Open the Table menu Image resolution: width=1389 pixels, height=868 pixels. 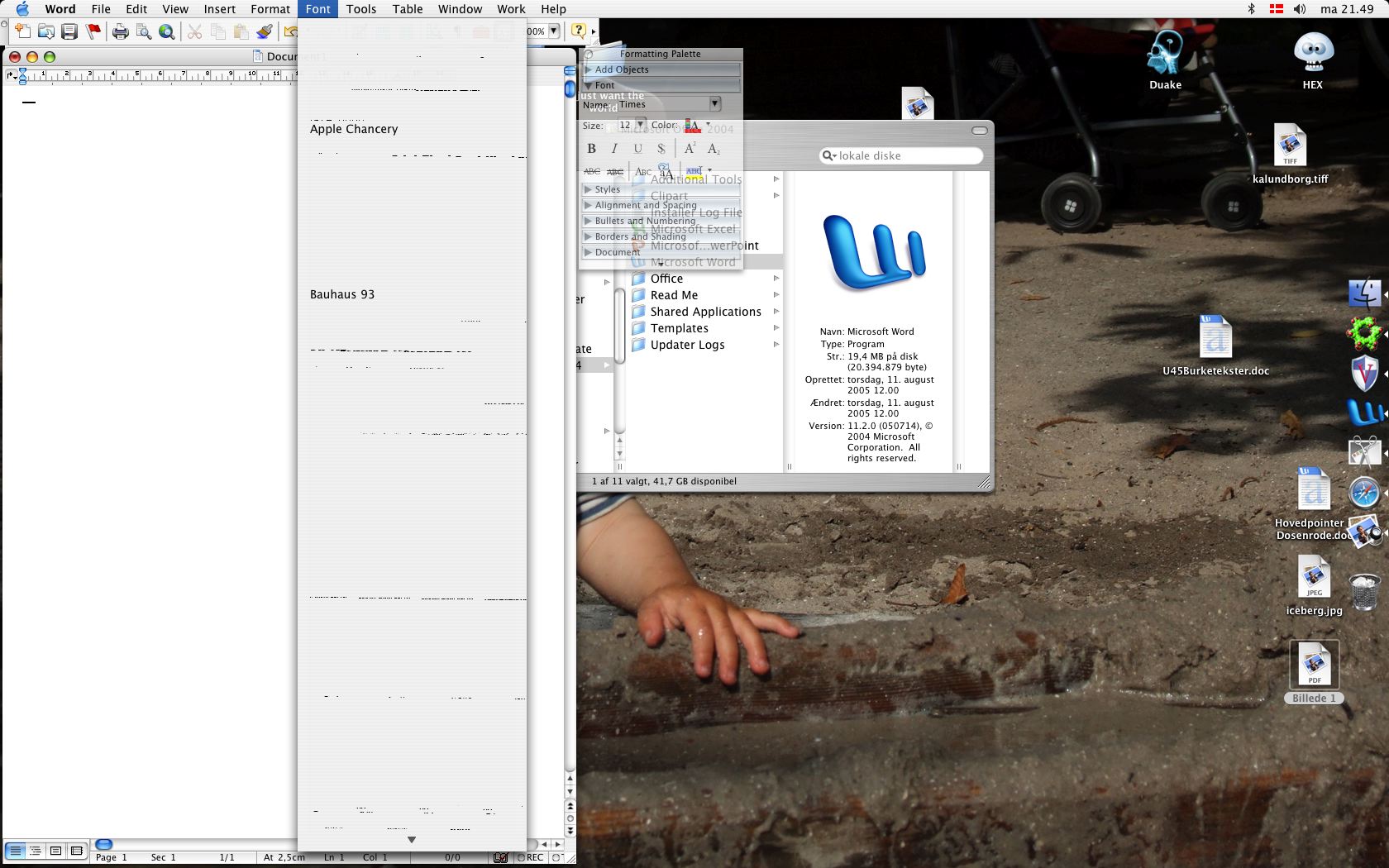click(408, 9)
